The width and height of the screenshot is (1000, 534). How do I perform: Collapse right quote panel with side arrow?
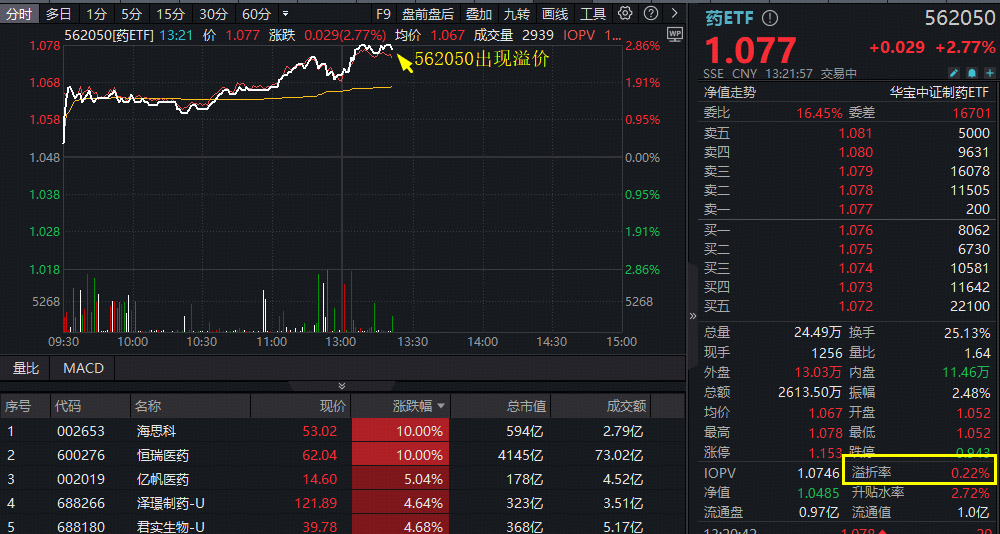(692, 315)
